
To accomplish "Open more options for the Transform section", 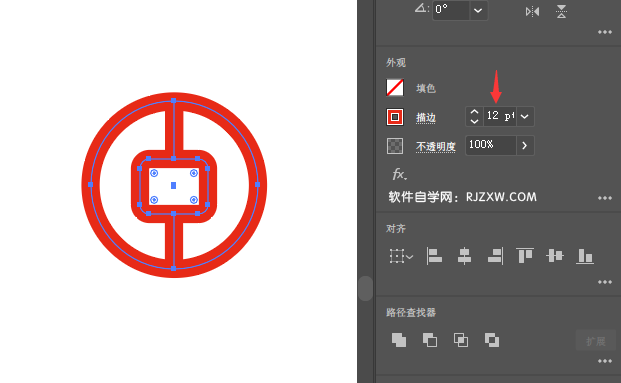I will [x=605, y=32].
